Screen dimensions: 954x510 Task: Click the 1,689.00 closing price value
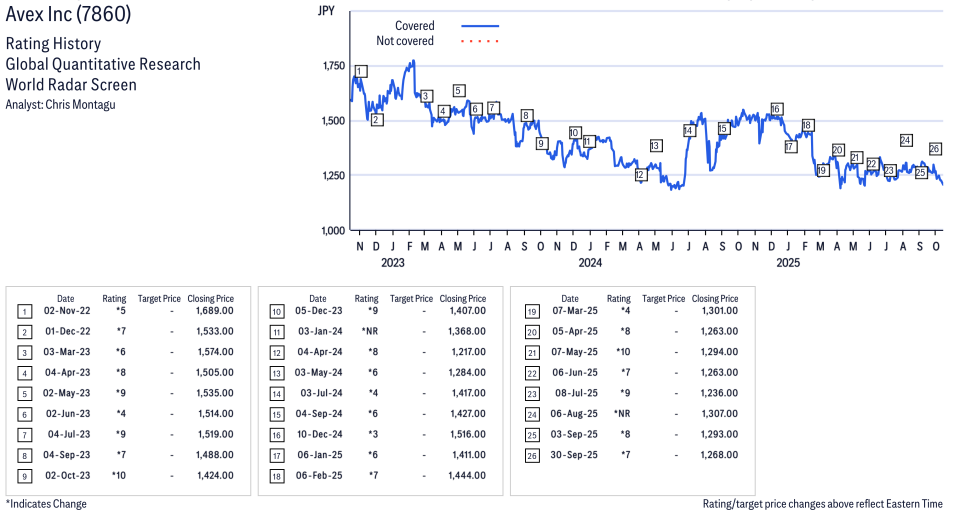pos(216,311)
